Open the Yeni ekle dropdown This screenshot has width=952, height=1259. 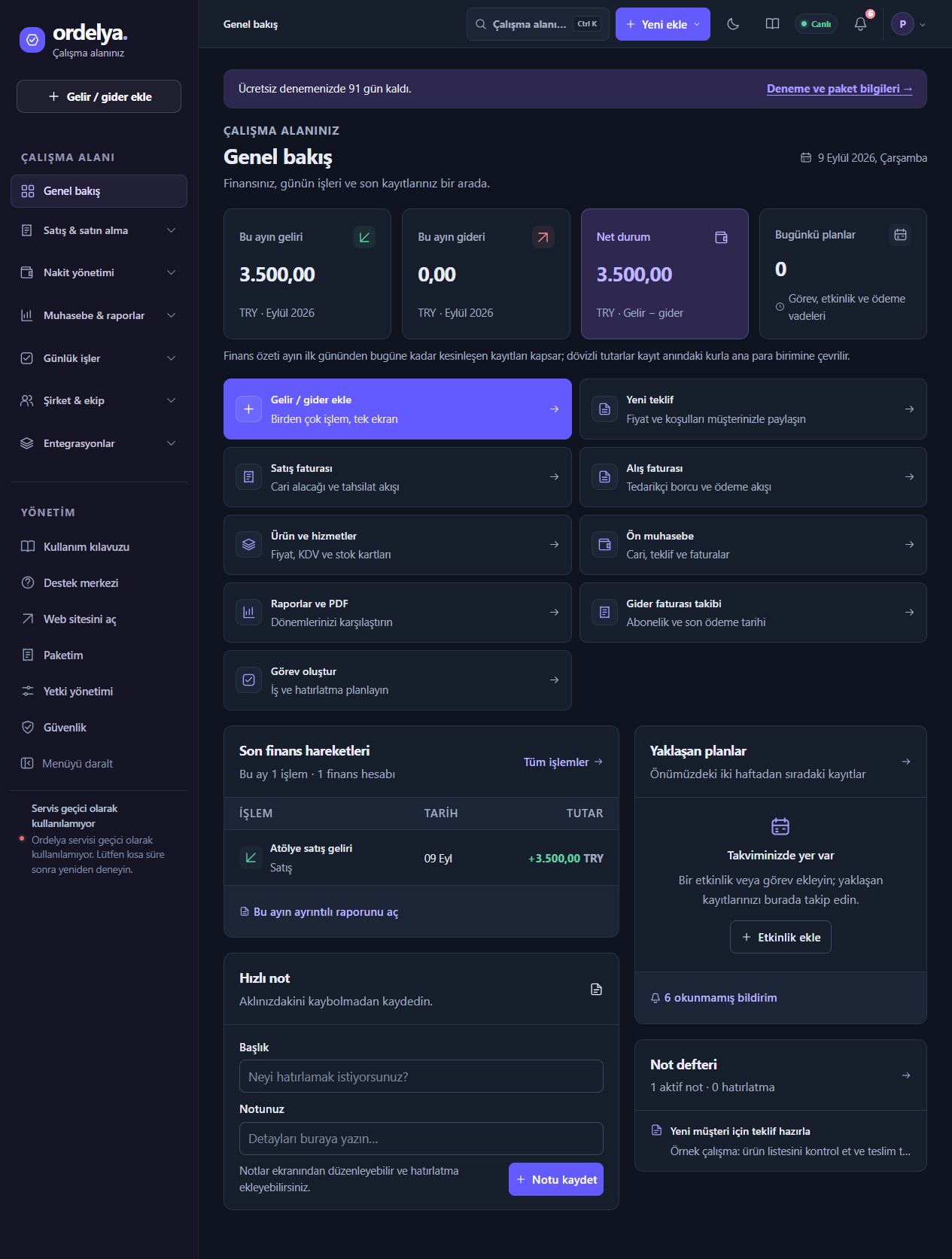663,24
